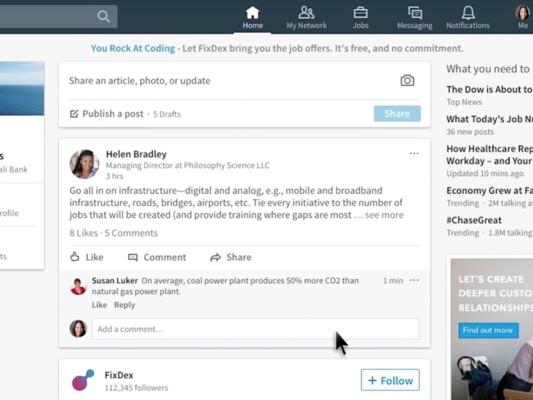This screenshot has height=400, width=533.
Task: Open the Jobs briefcase icon
Action: pyautogui.click(x=360, y=13)
